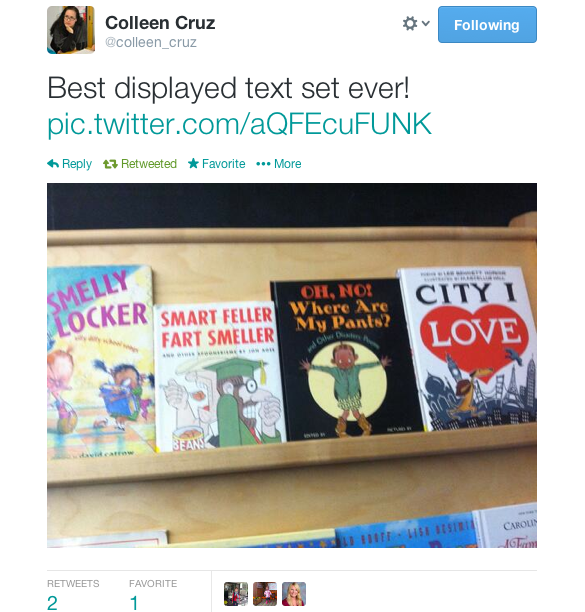Click the Colleen Cruz display name

coord(160,23)
